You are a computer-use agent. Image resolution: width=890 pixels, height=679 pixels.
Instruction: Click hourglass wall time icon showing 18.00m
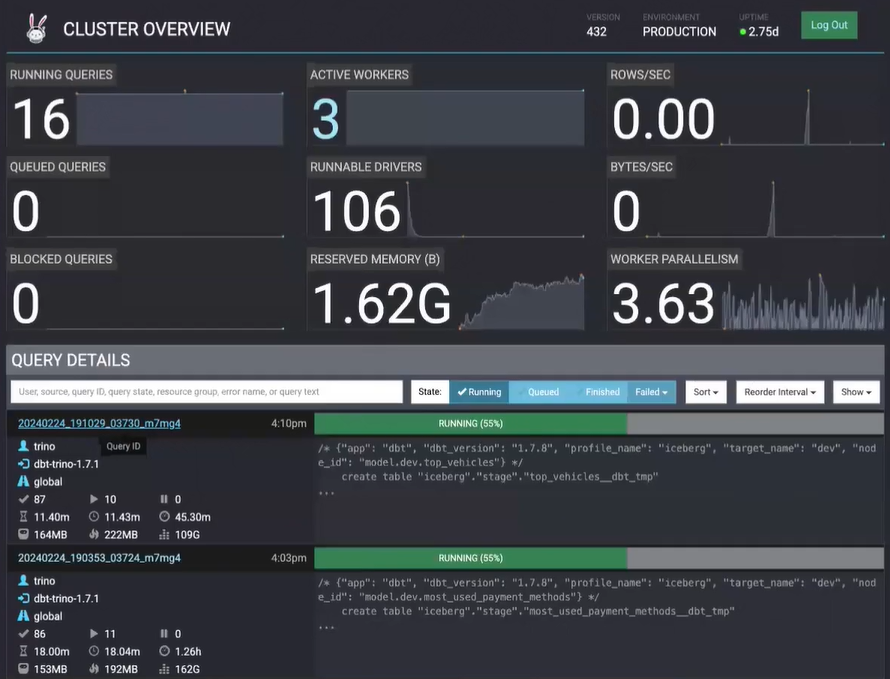point(24,651)
